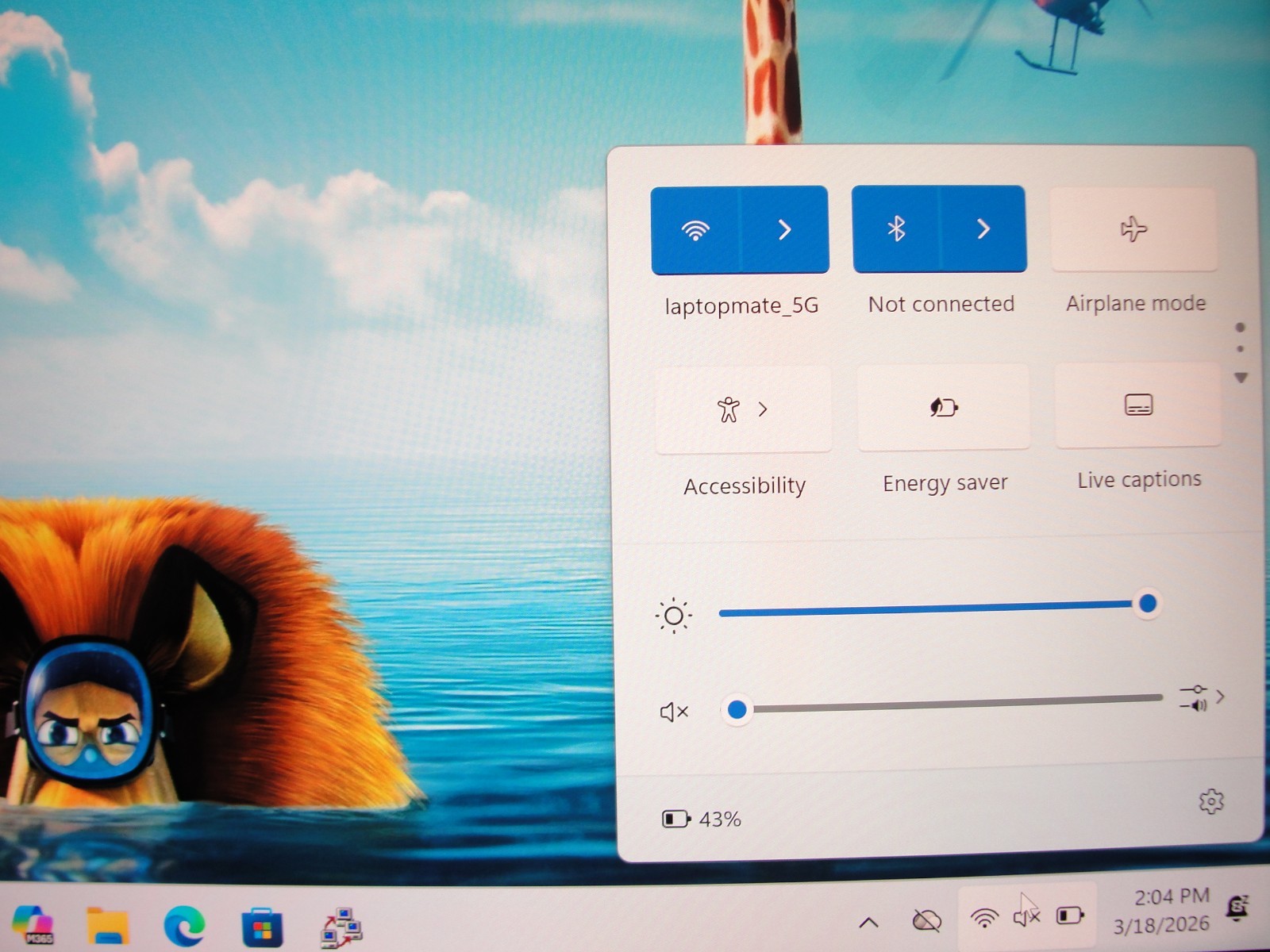This screenshot has height=952, width=1270.
Task: Turn on Energy saver
Action: (944, 408)
